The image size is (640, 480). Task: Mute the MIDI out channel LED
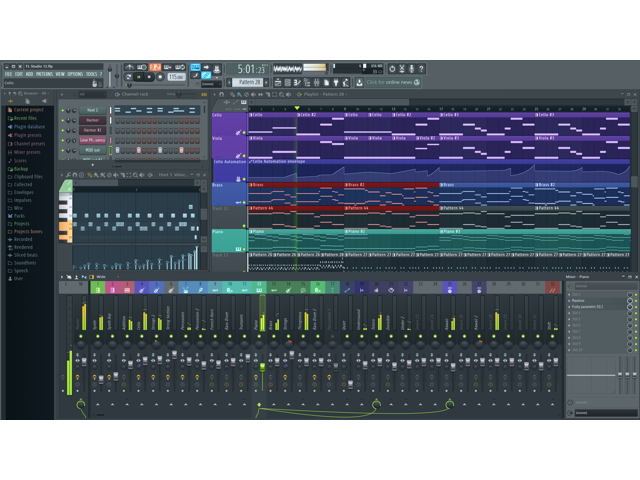[63, 150]
